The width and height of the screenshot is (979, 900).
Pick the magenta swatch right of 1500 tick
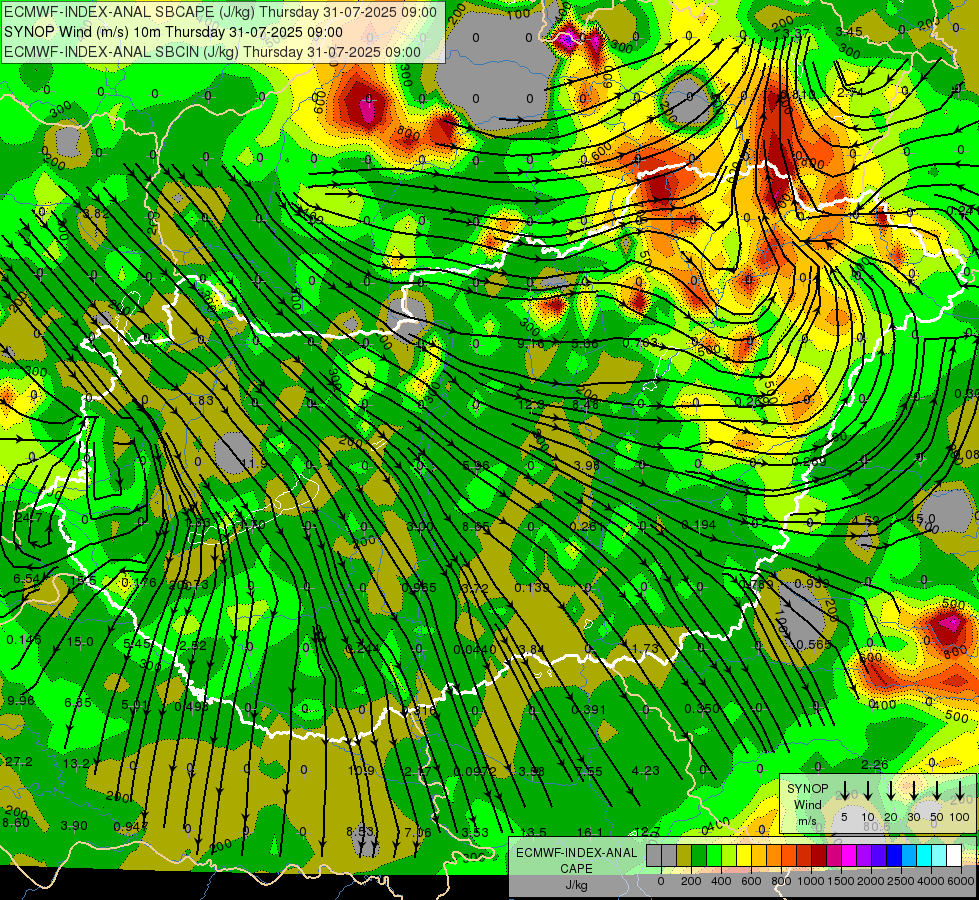(849, 856)
